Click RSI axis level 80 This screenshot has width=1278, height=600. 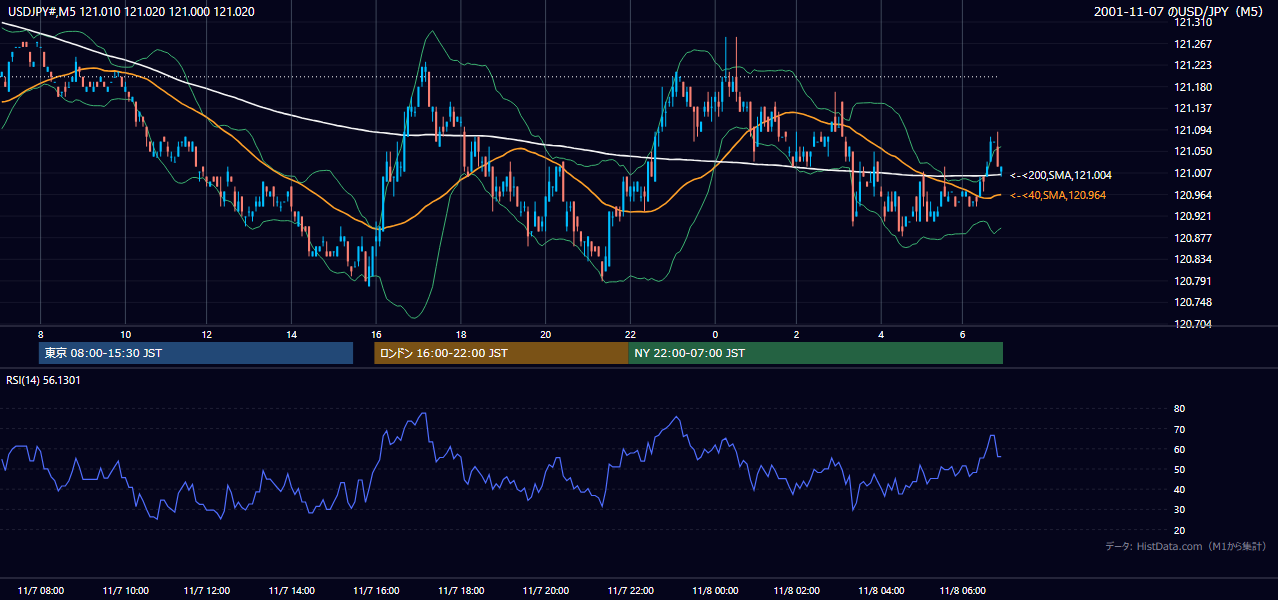[x=1180, y=409]
